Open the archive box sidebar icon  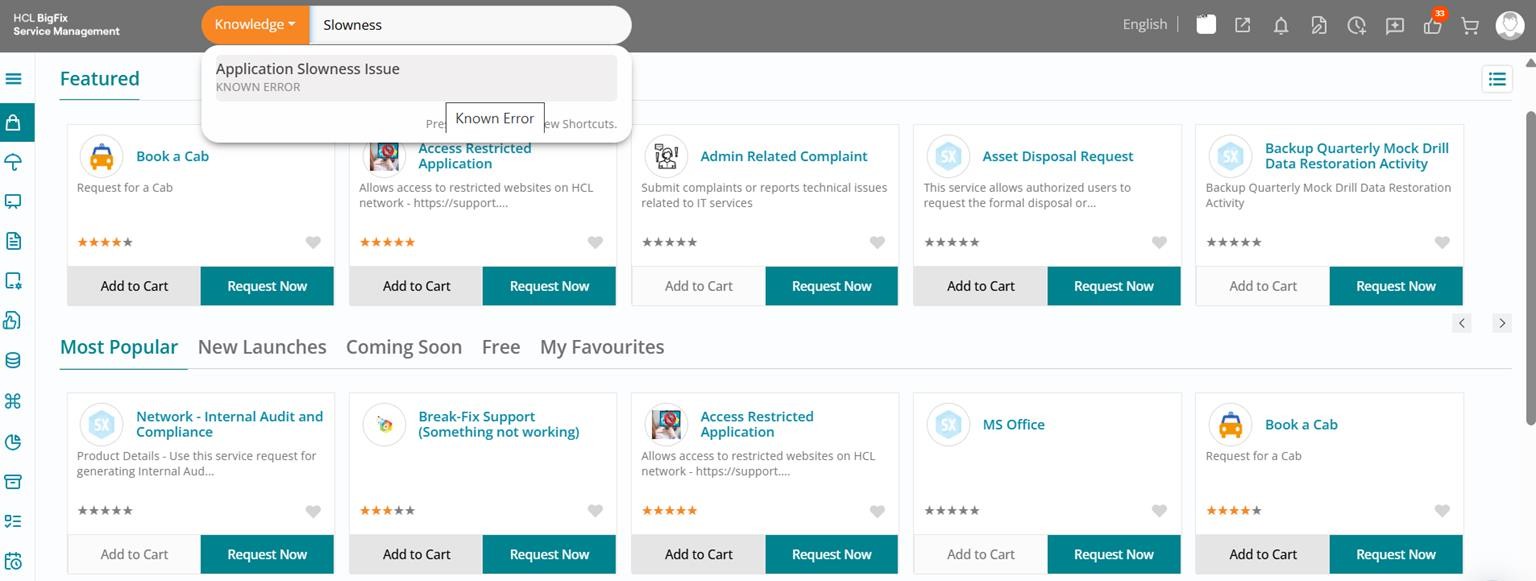[14, 481]
